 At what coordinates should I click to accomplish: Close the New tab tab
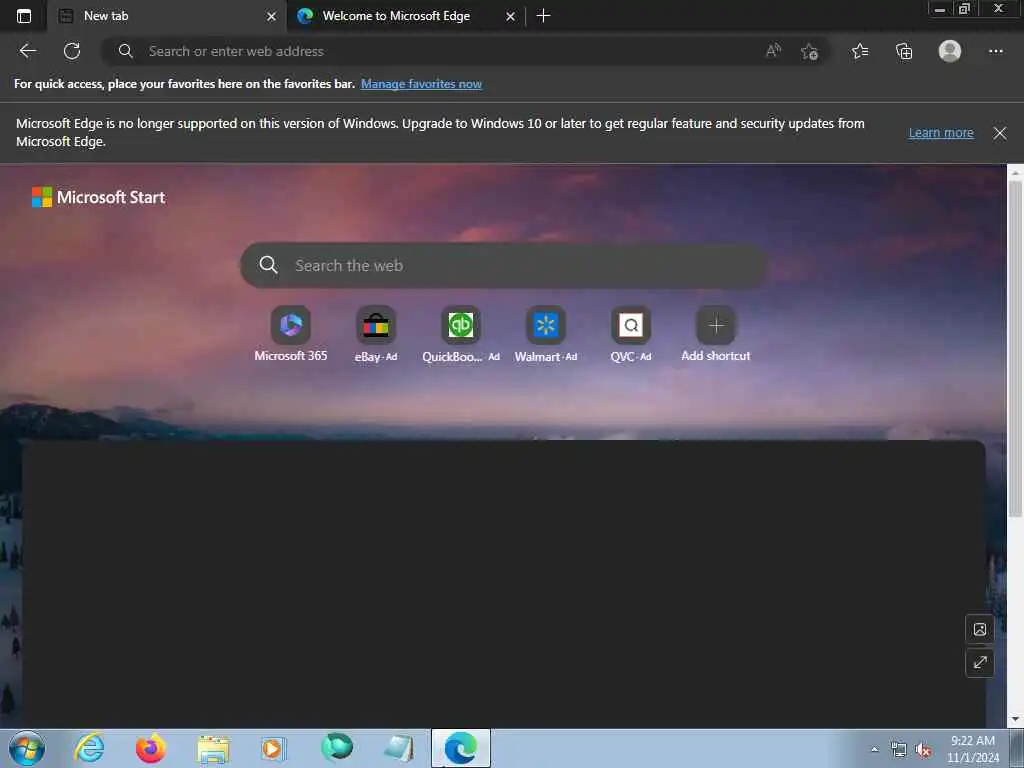(272, 16)
